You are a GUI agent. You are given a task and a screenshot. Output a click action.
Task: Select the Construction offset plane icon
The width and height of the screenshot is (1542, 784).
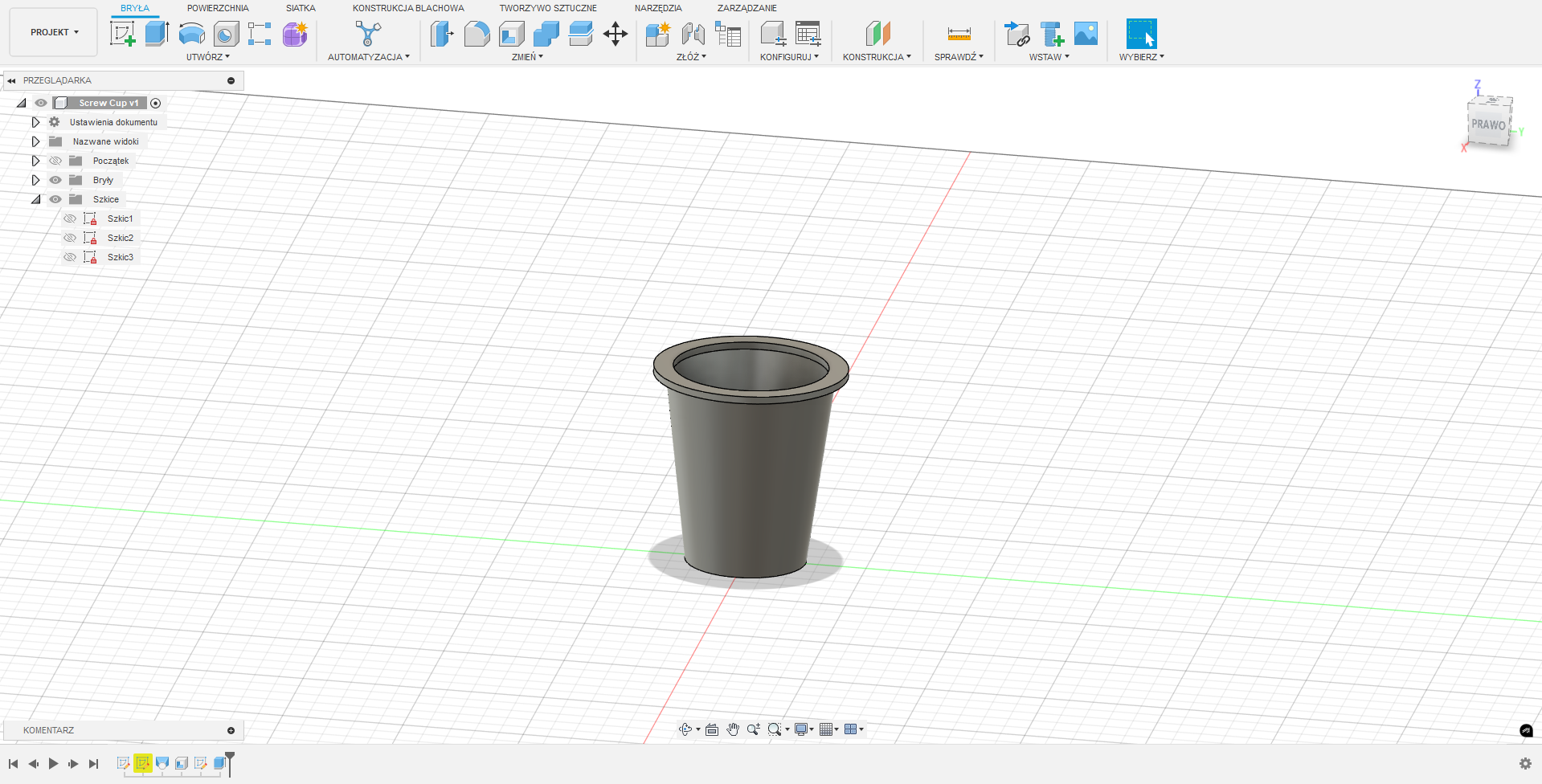[x=877, y=34]
